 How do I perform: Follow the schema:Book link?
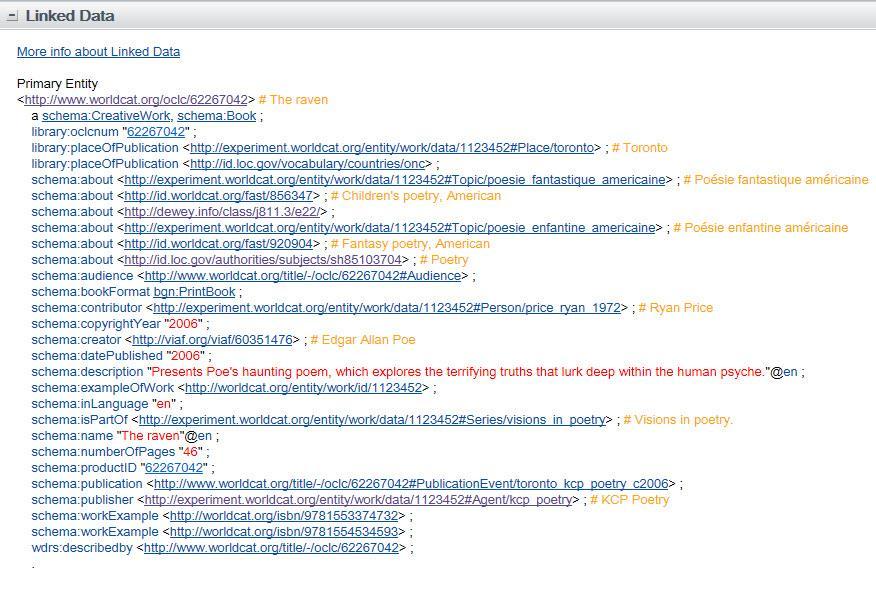[x=217, y=116]
